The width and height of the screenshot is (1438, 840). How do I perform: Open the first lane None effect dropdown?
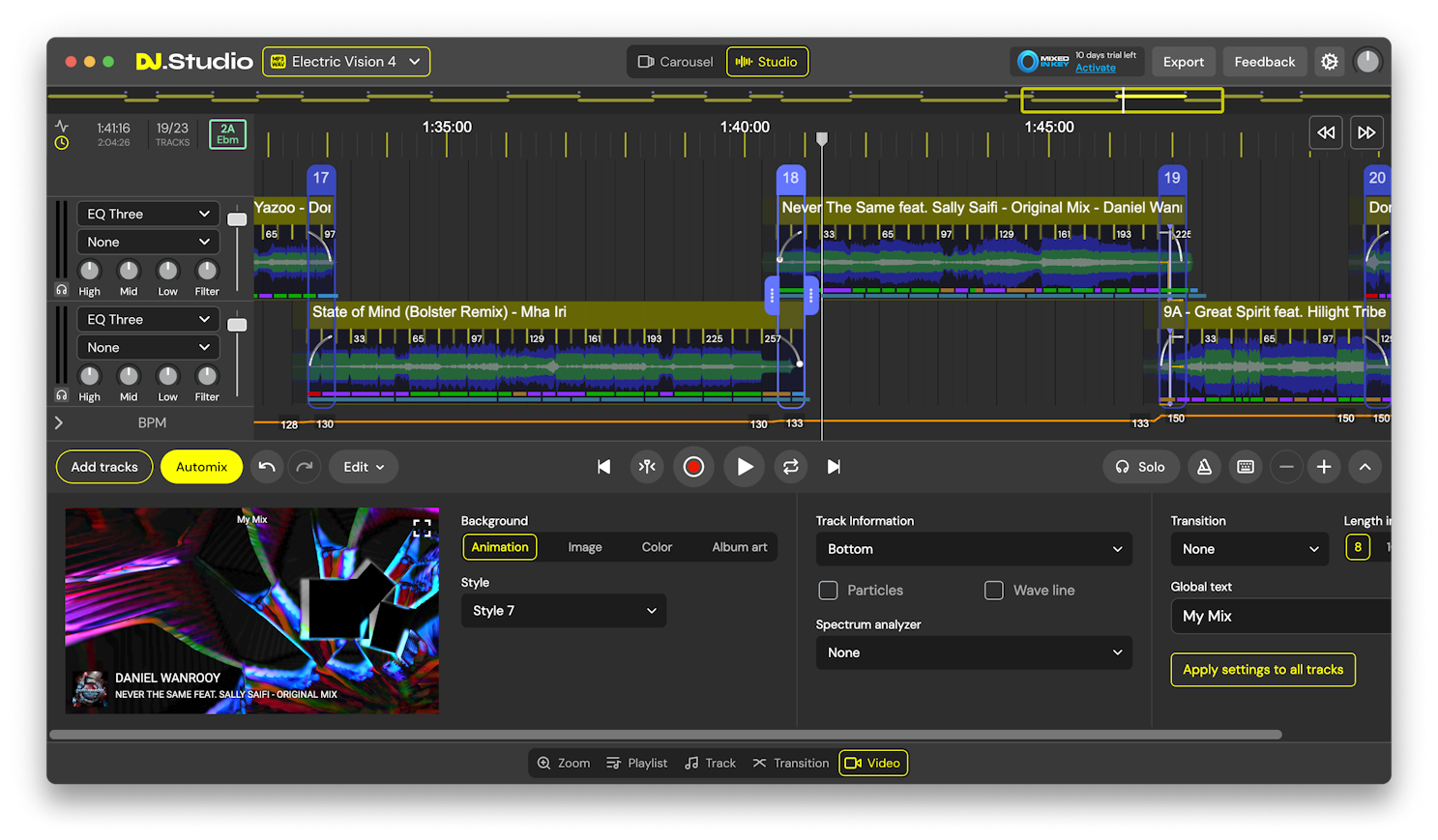148,242
